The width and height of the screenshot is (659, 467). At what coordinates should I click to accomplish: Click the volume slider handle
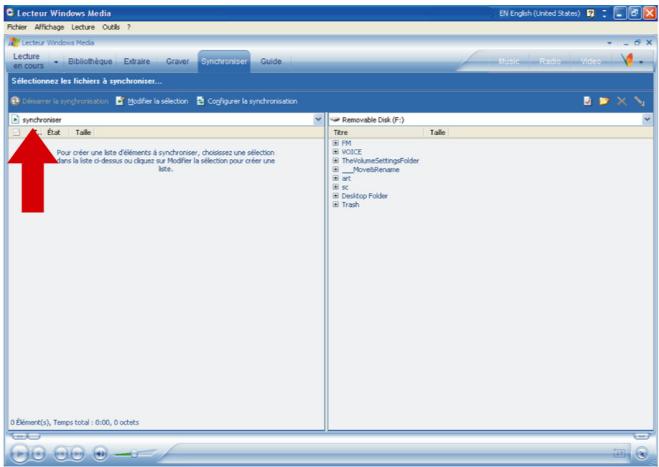134,454
